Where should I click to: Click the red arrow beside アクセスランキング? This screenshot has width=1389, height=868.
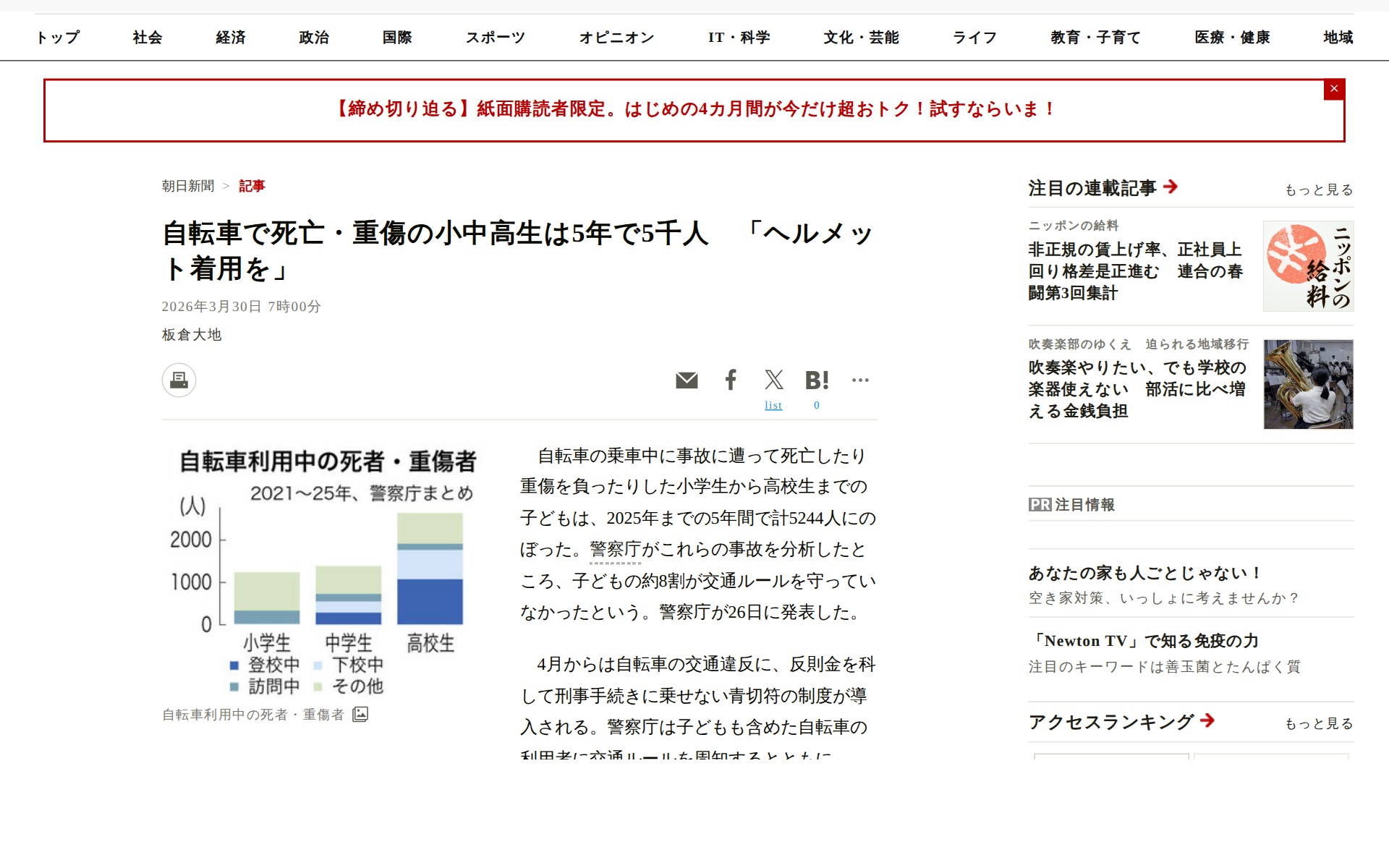pos(1206,720)
